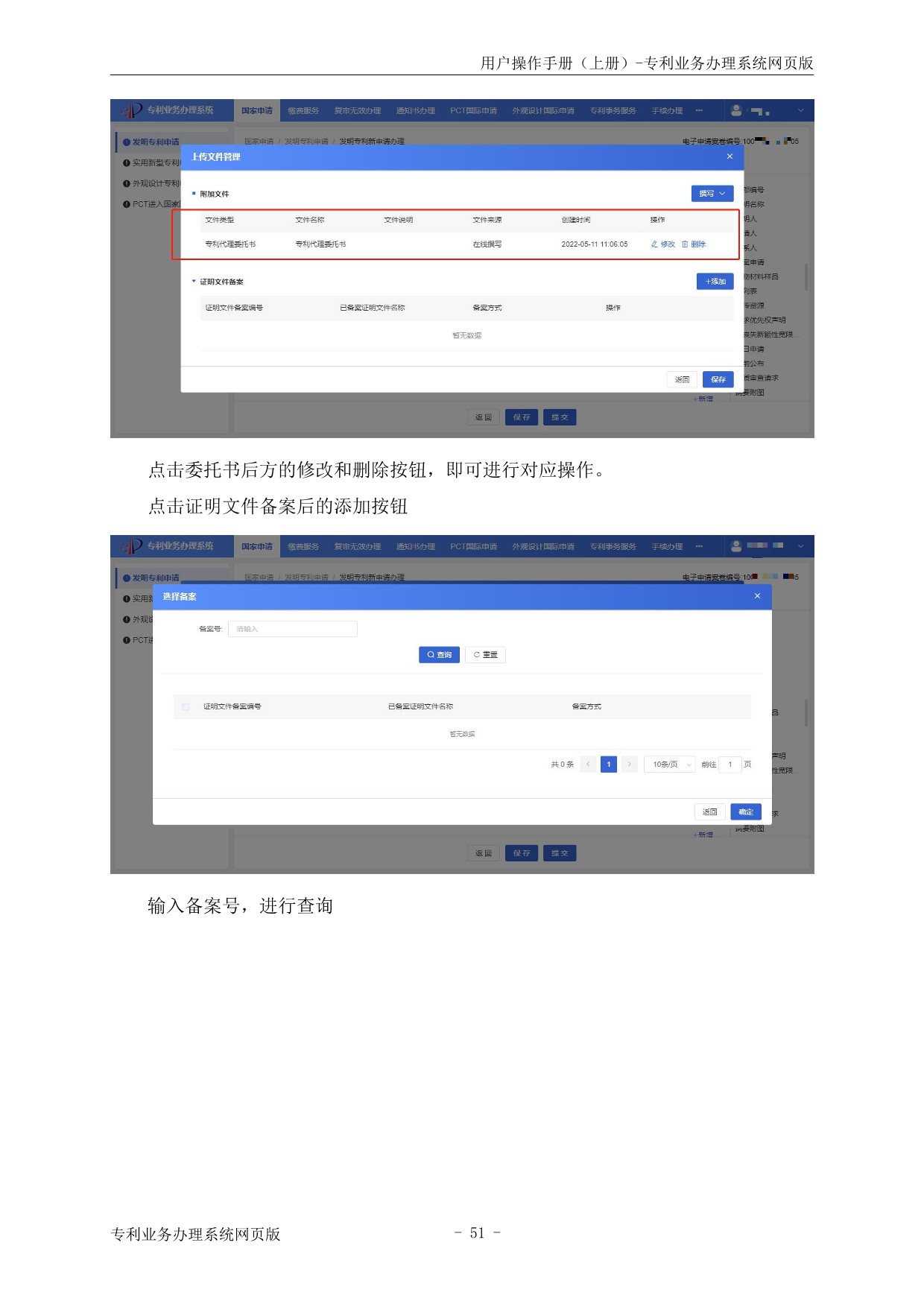The image size is (924, 1307).
Task: Close the 上传文件管理 dialog with X
Action: coord(730,156)
